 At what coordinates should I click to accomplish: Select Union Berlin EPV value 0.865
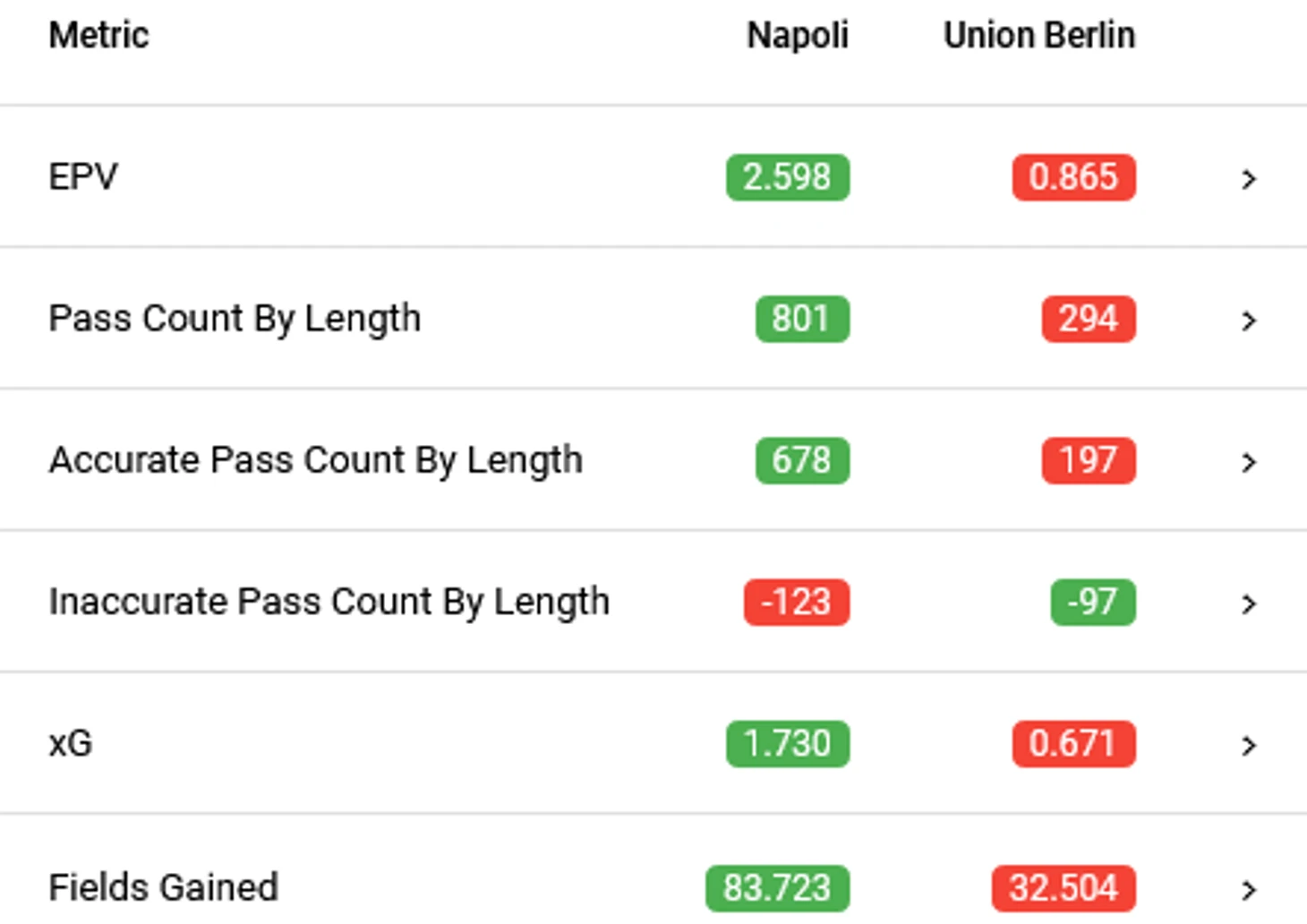point(1073,177)
